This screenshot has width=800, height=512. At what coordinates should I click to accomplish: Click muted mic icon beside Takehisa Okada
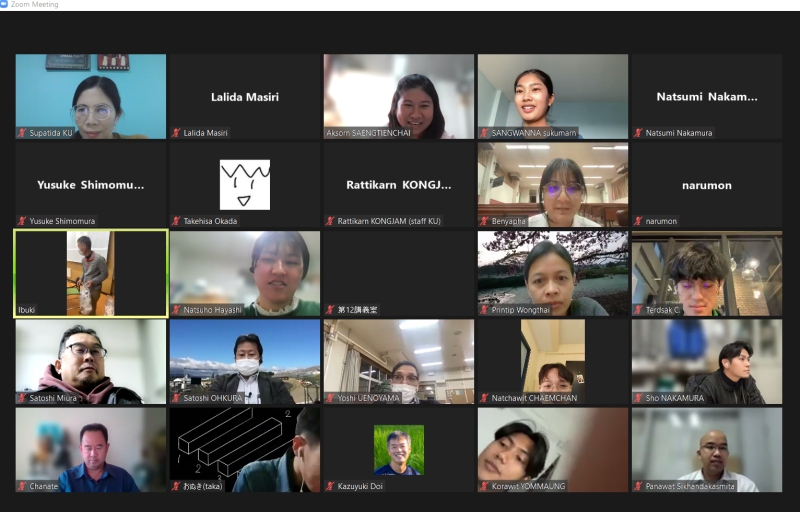176,221
